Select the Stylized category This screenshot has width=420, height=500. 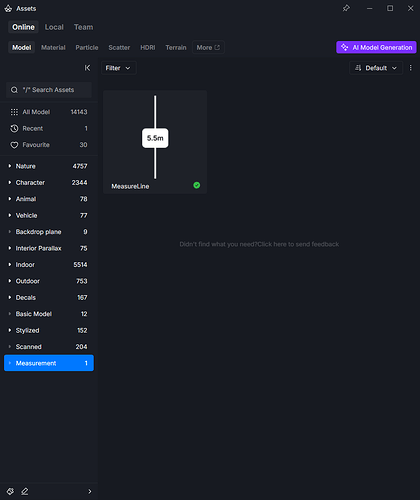(49, 330)
